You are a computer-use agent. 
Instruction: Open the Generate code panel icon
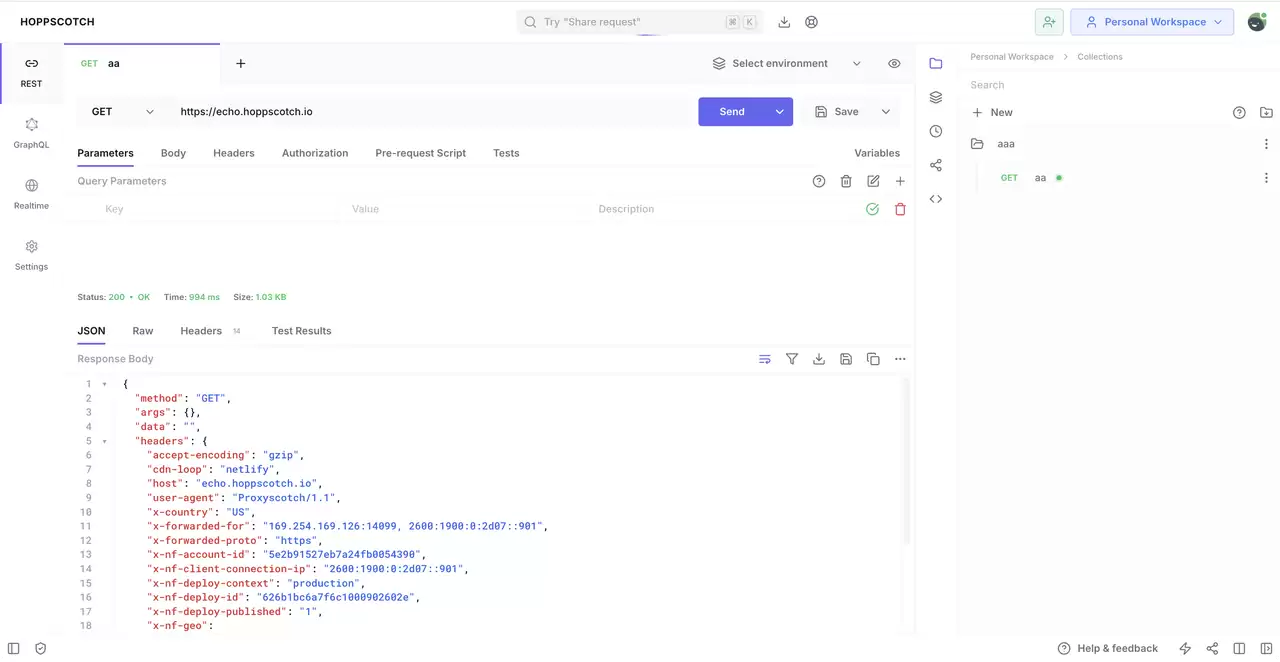[x=936, y=199]
